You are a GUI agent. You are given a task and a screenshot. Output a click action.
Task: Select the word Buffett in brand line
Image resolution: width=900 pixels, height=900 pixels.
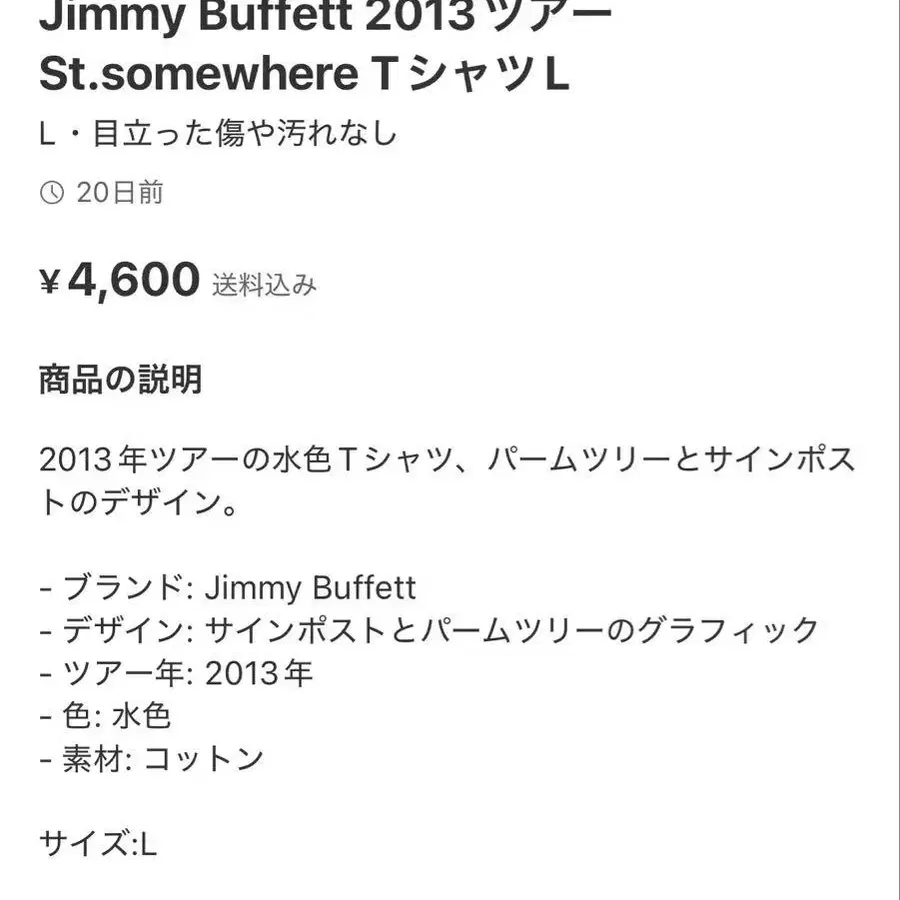pyautogui.click(x=364, y=588)
